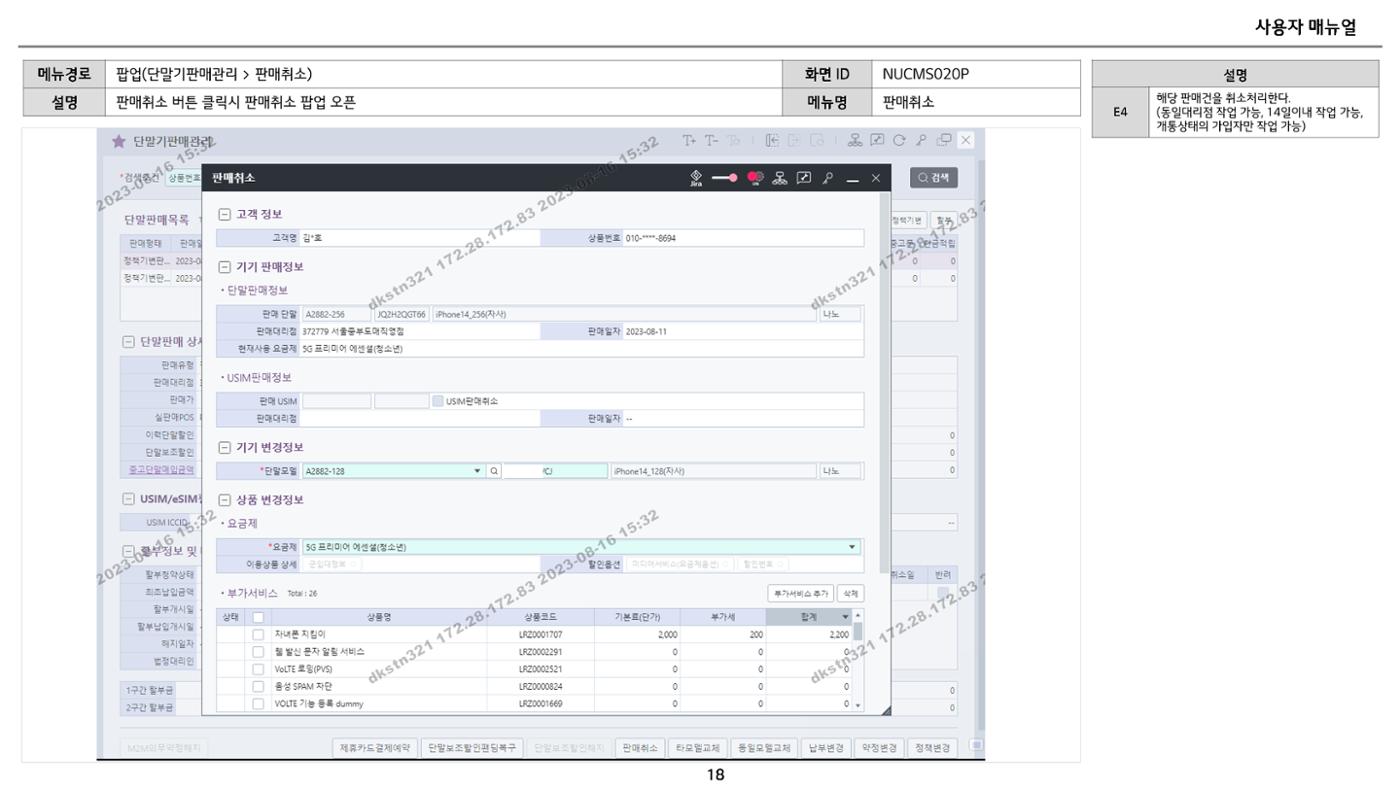Click the 단말보조할인펀딩복구 button

(470, 747)
